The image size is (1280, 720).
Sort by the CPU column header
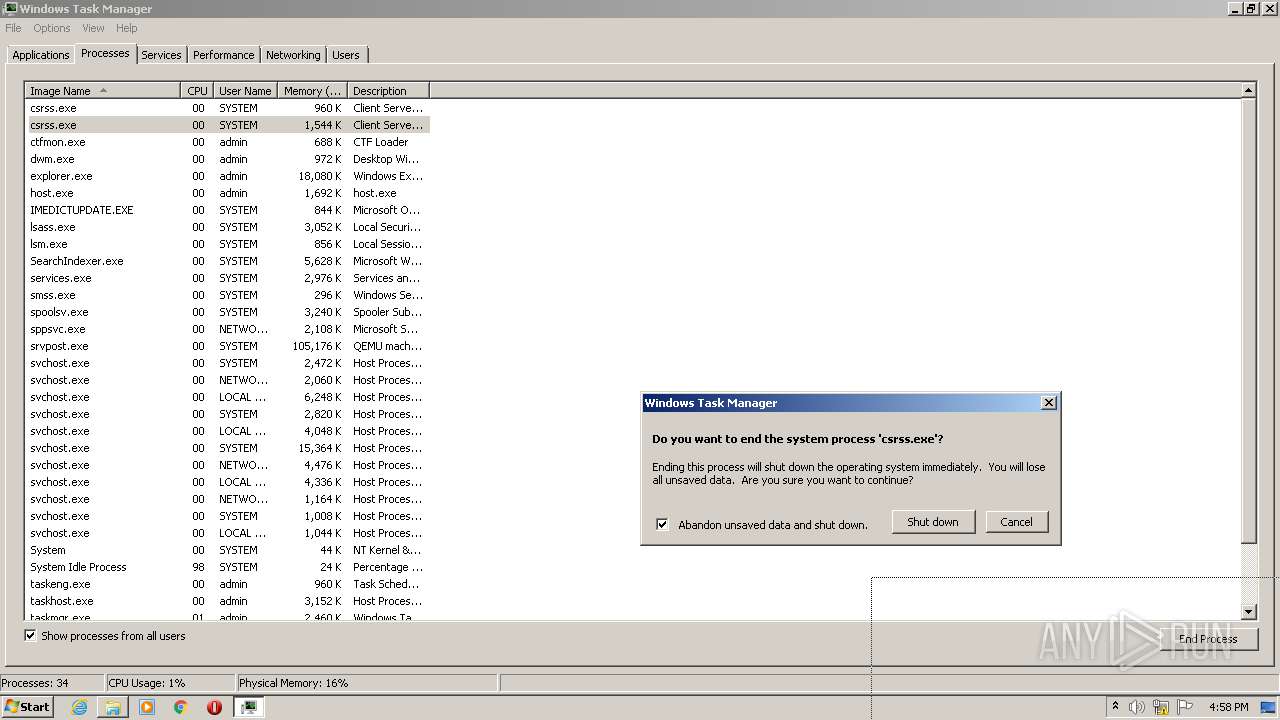pyautogui.click(x=196, y=91)
